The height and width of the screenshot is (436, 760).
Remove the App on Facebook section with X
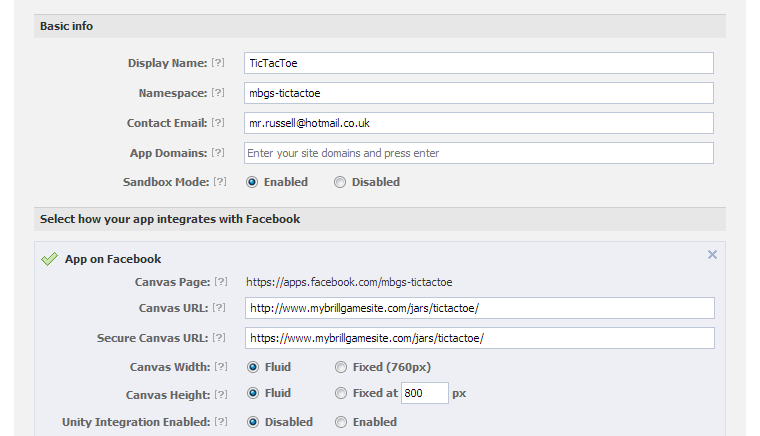712,254
